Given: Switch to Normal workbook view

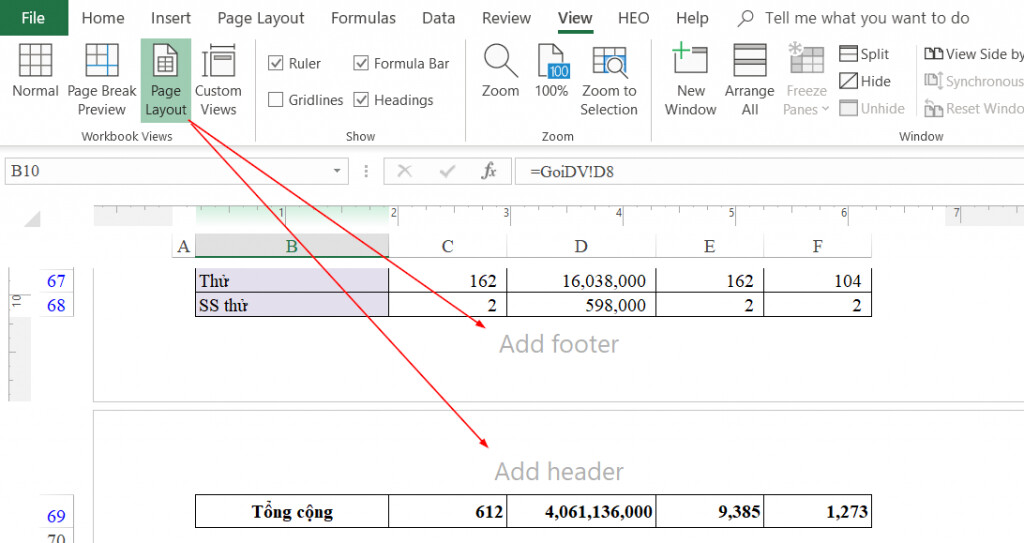Looking at the screenshot, I should (35, 71).
